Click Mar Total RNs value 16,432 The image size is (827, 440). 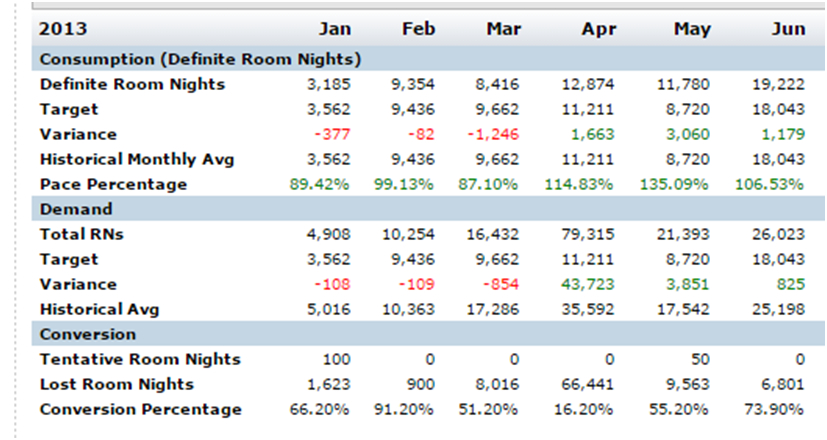point(493,234)
